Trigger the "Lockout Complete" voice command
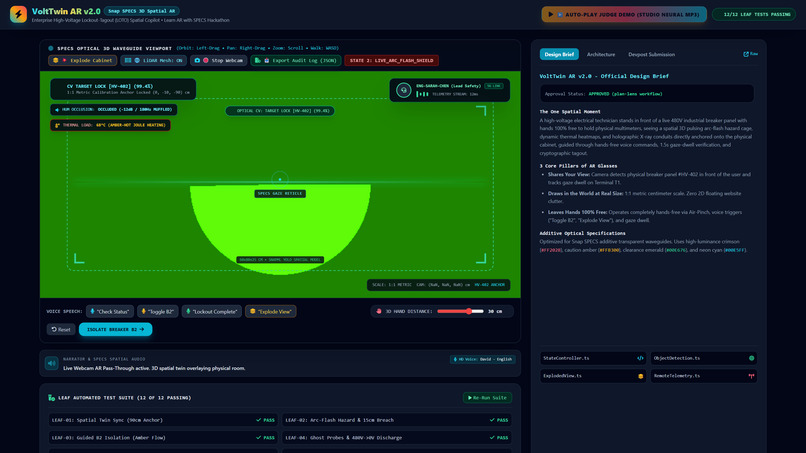Image resolution: width=806 pixels, height=453 pixels. pos(211,311)
